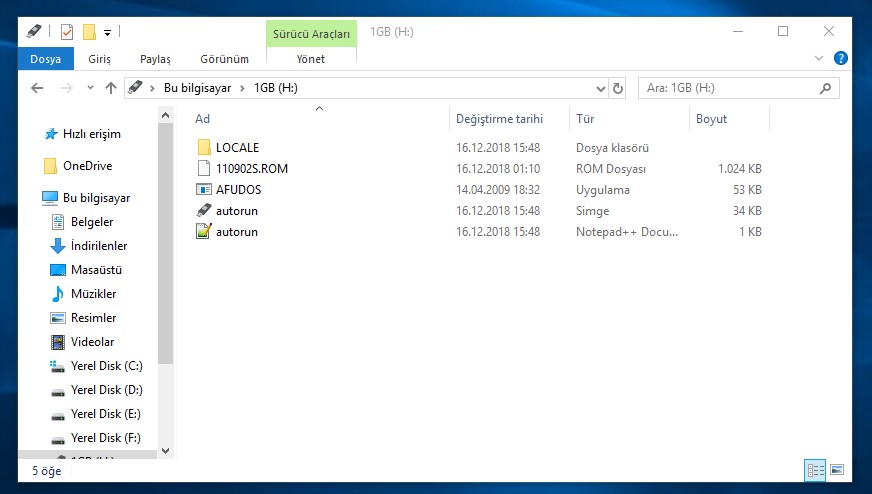The width and height of the screenshot is (872, 494).
Task: Click the Back navigation arrow
Action: (x=37, y=88)
